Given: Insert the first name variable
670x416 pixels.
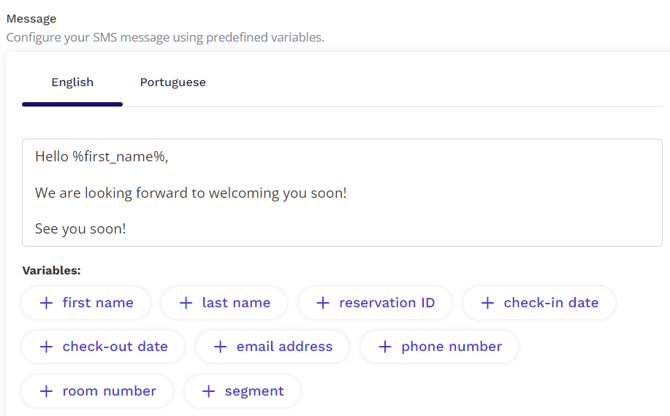Looking at the screenshot, I should 86,303.
